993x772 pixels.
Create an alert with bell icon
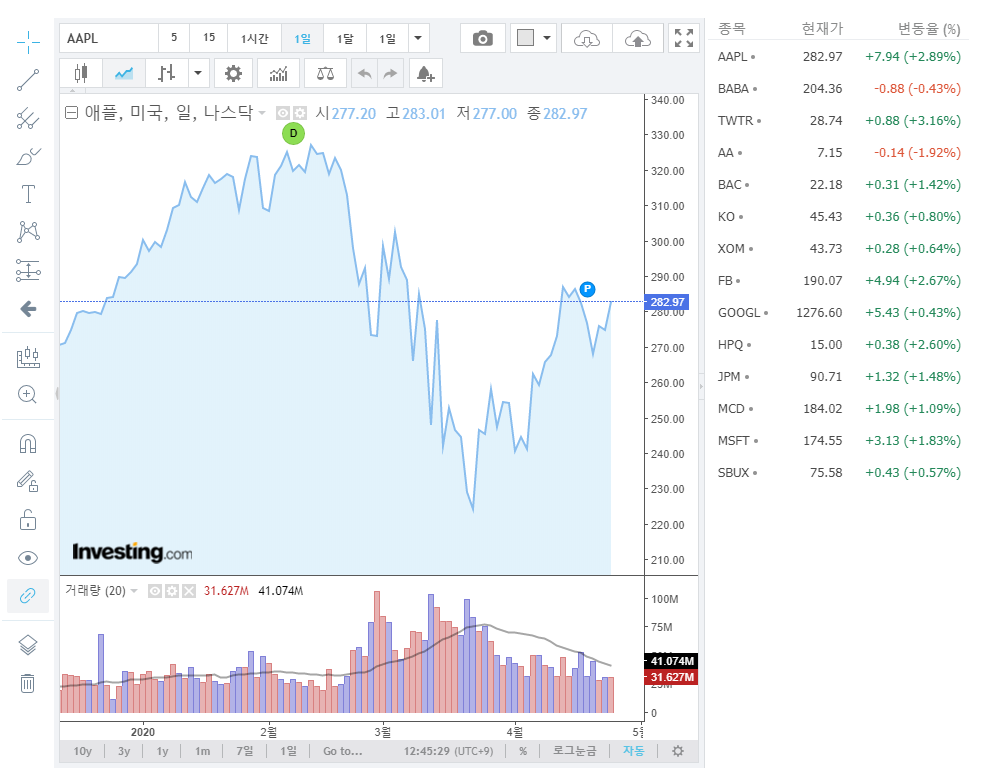426,73
